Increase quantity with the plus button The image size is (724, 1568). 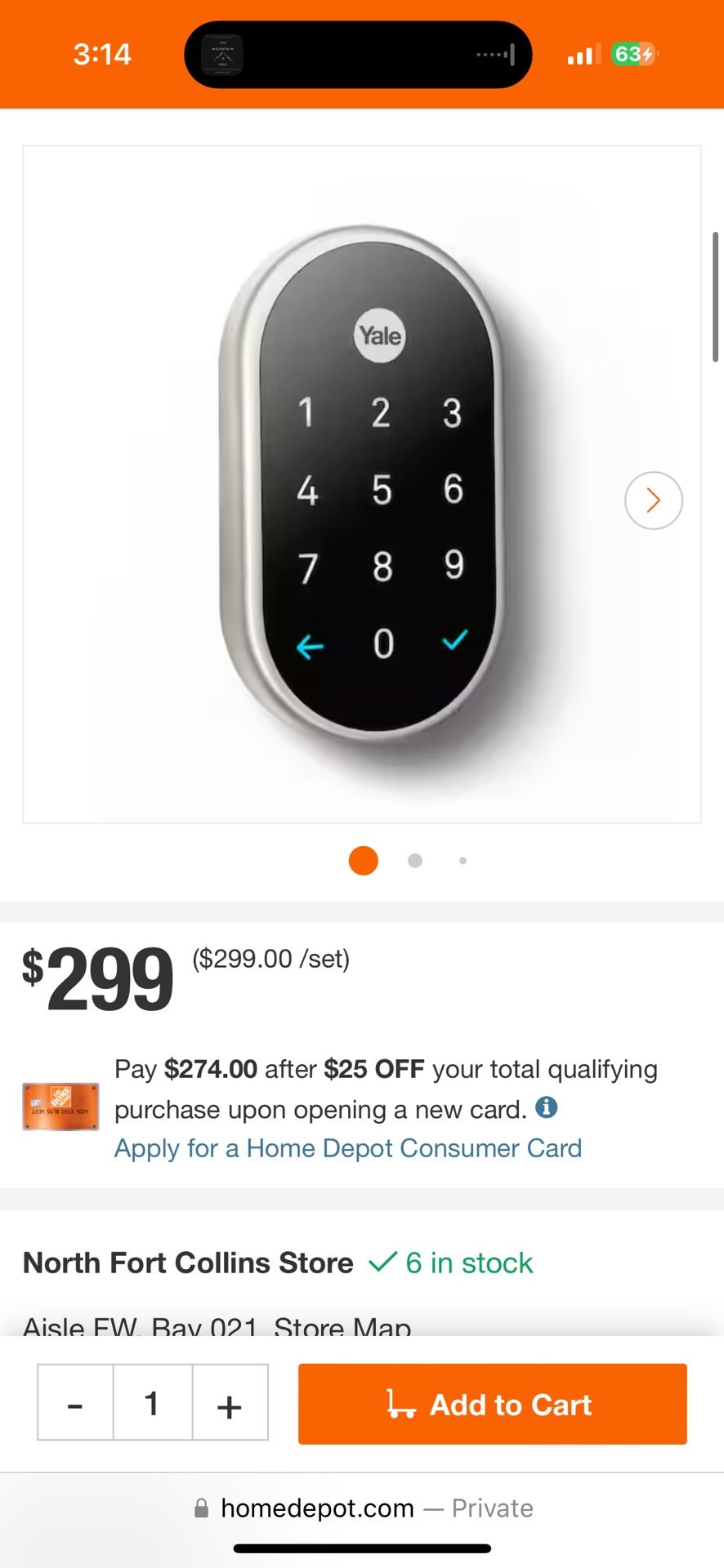[x=230, y=1405]
